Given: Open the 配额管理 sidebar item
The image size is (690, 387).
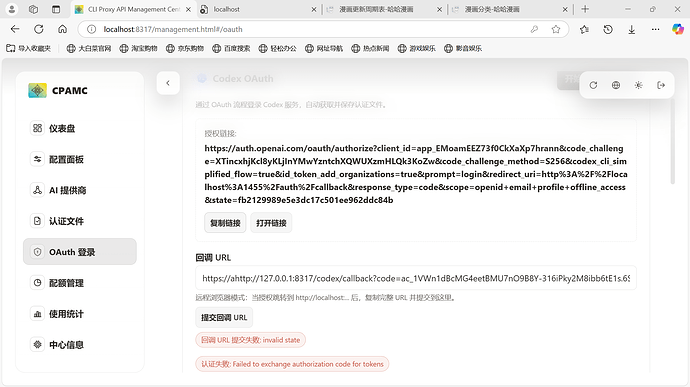Looking at the screenshot, I should click(80, 283).
